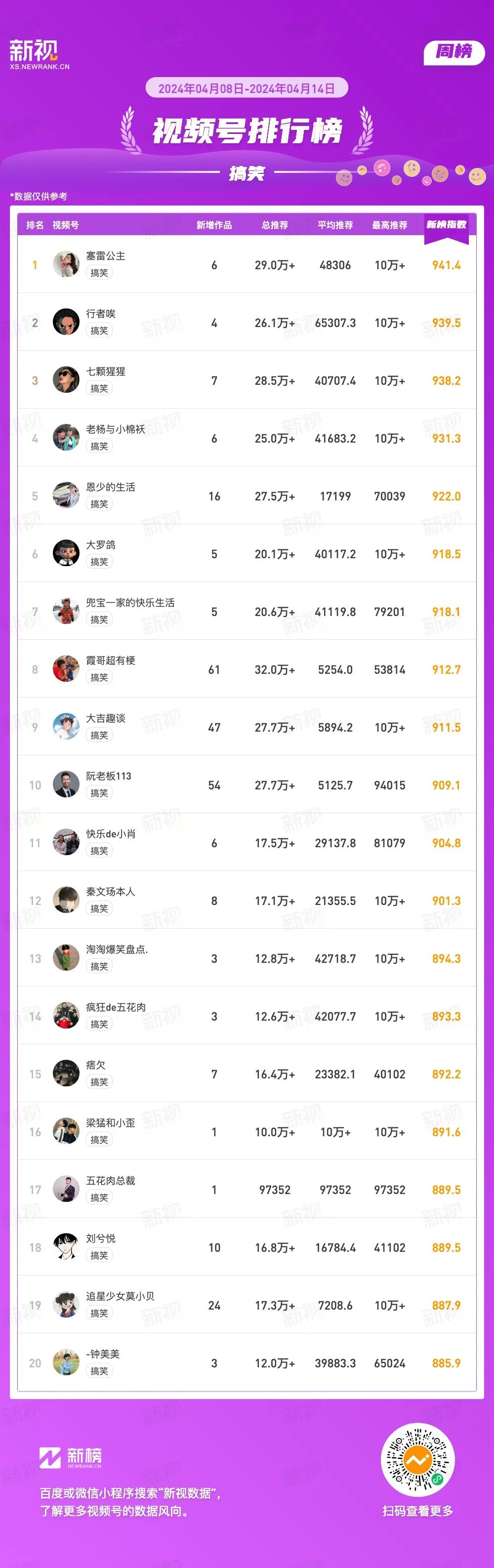Click 扫码查看更多 text under QR code
The image size is (494, 1568).
(417, 1510)
